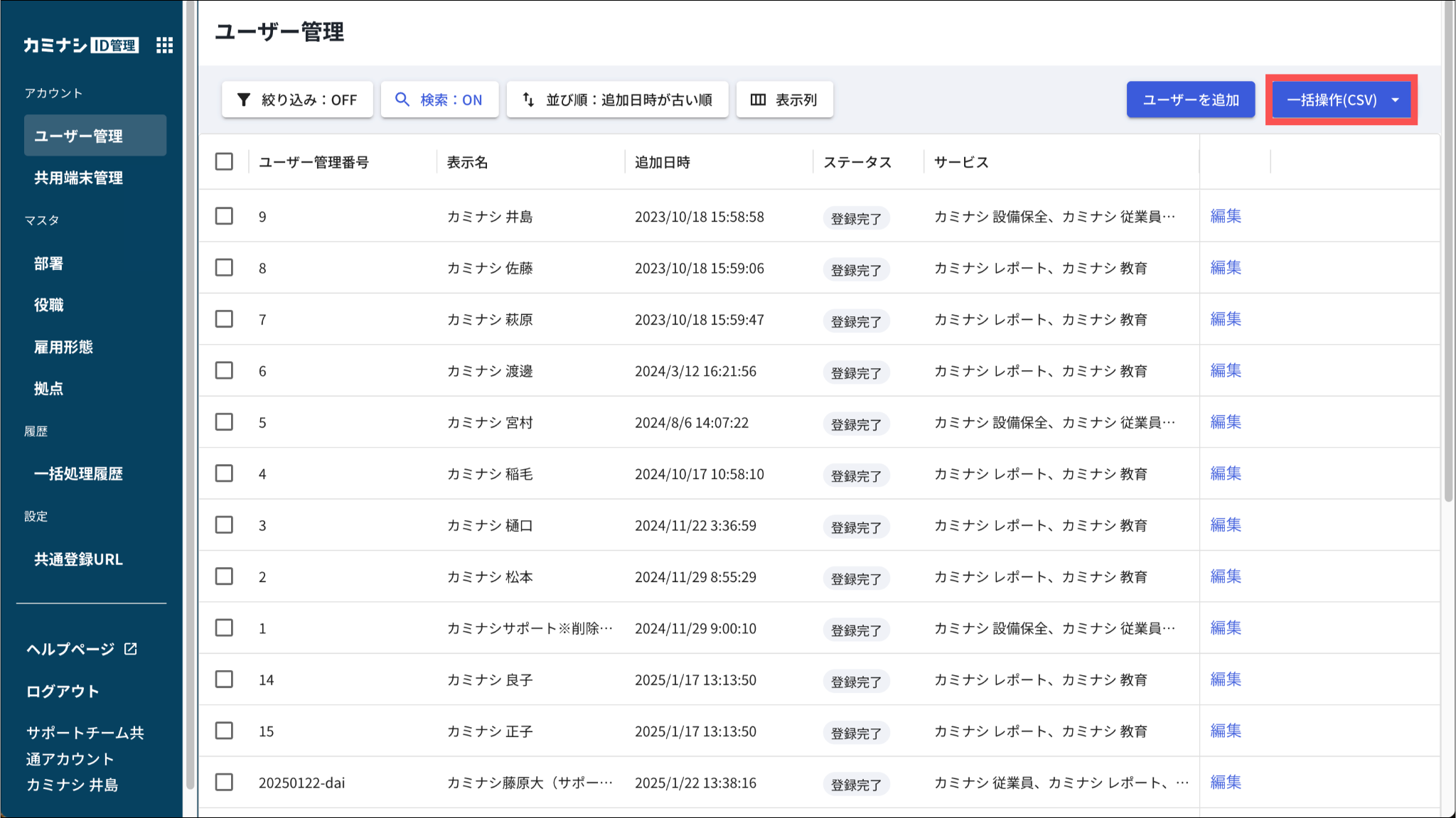
Task: Tick the checkbox for row 20250122-dai
Action: 224,782
